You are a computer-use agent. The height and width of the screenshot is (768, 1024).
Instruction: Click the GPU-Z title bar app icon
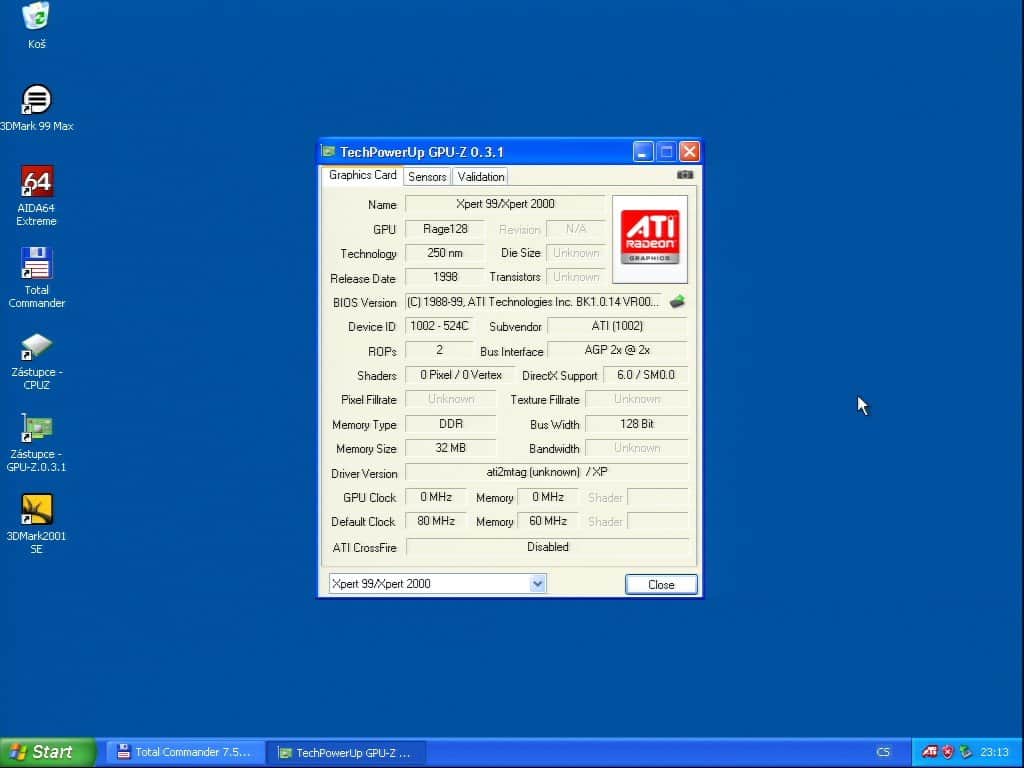(x=328, y=152)
